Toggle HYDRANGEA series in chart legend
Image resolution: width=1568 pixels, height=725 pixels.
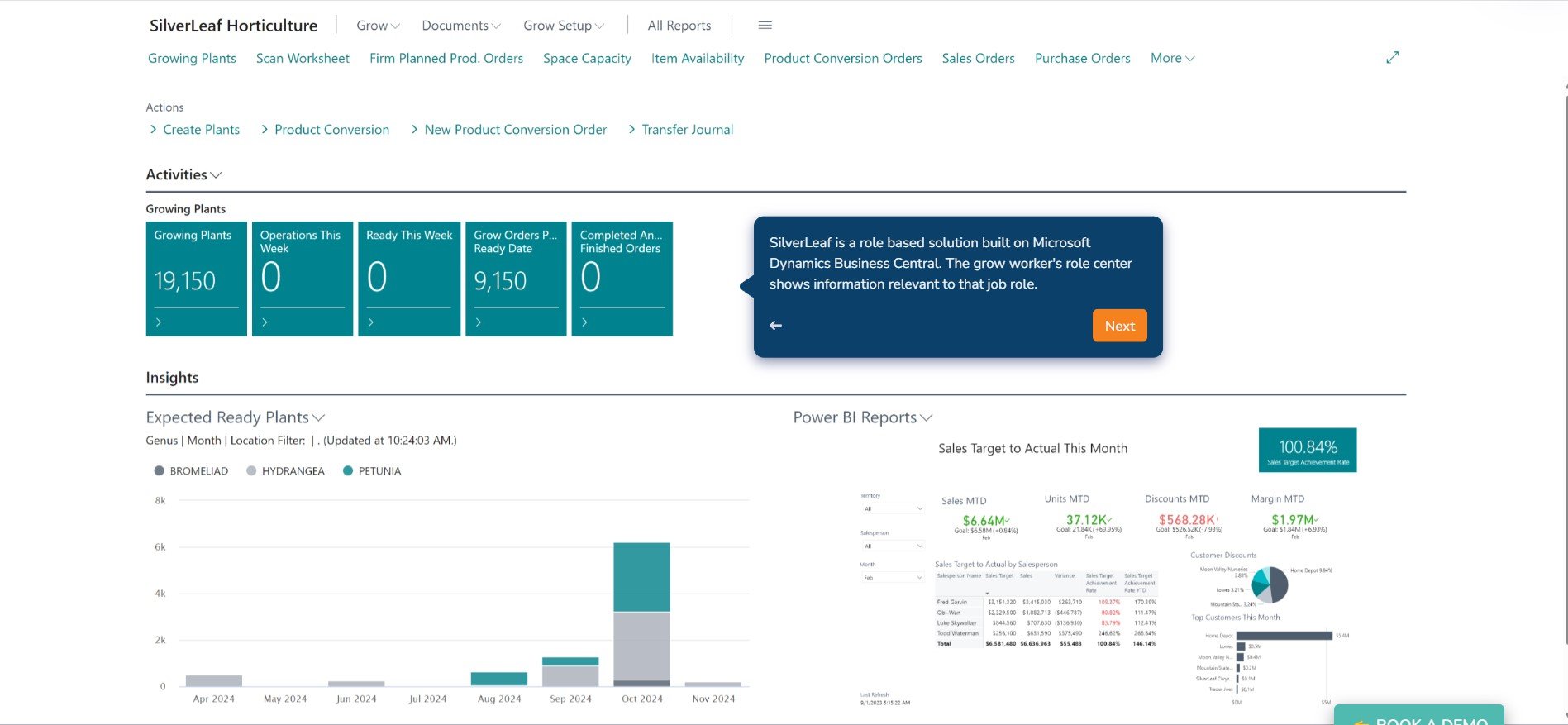tap(285, 471)
